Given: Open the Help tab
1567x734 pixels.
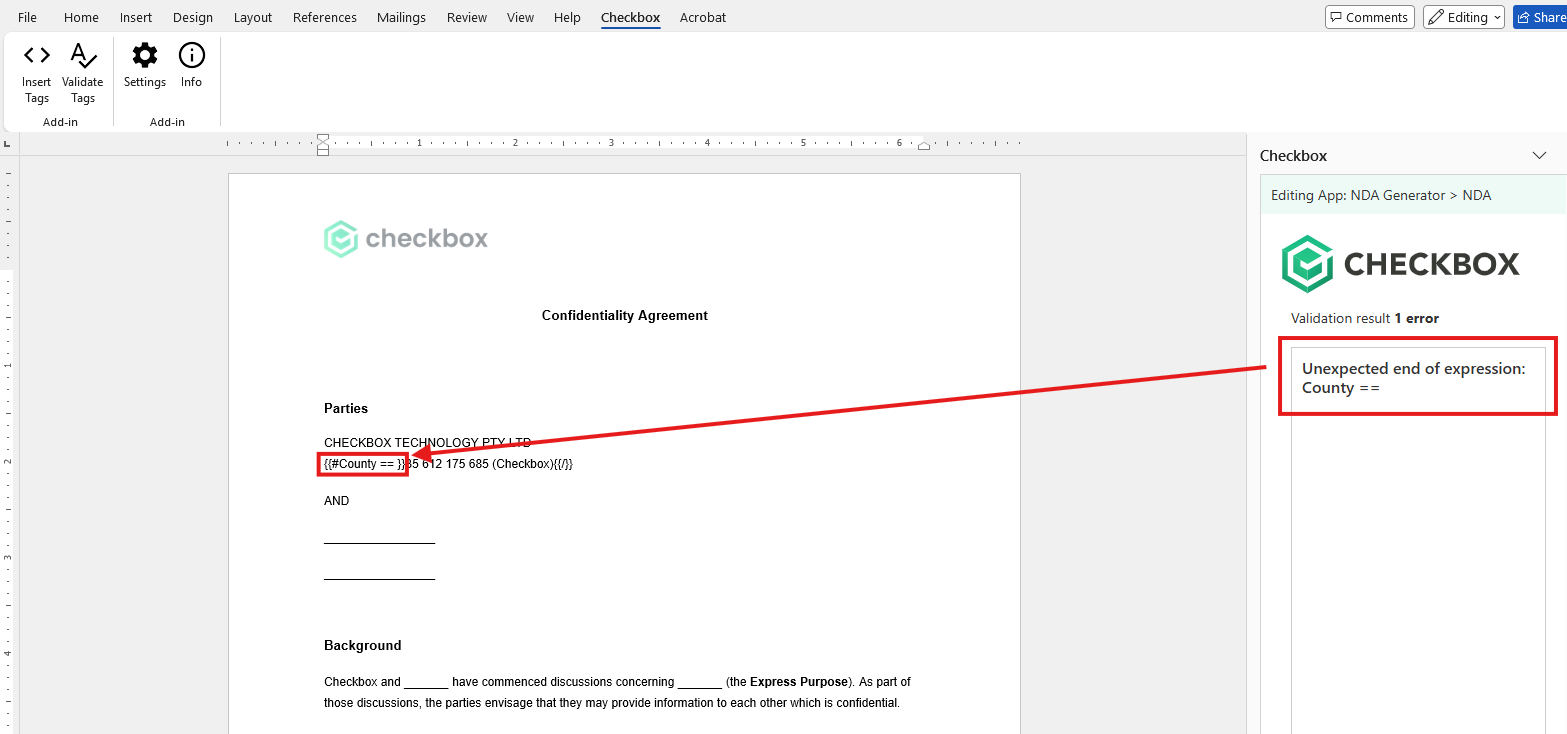Looking at the screenshot, I should (x=567, y=17).
